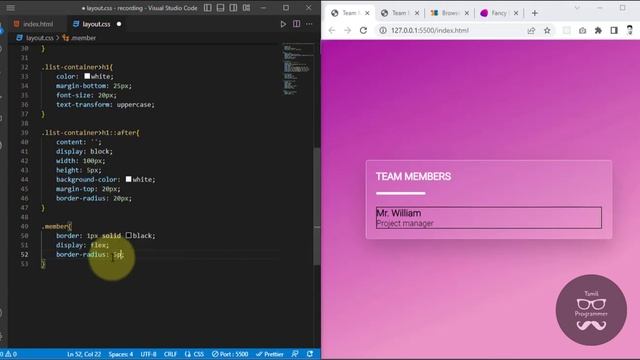Change encoding via UTF-8 status item

148,354
